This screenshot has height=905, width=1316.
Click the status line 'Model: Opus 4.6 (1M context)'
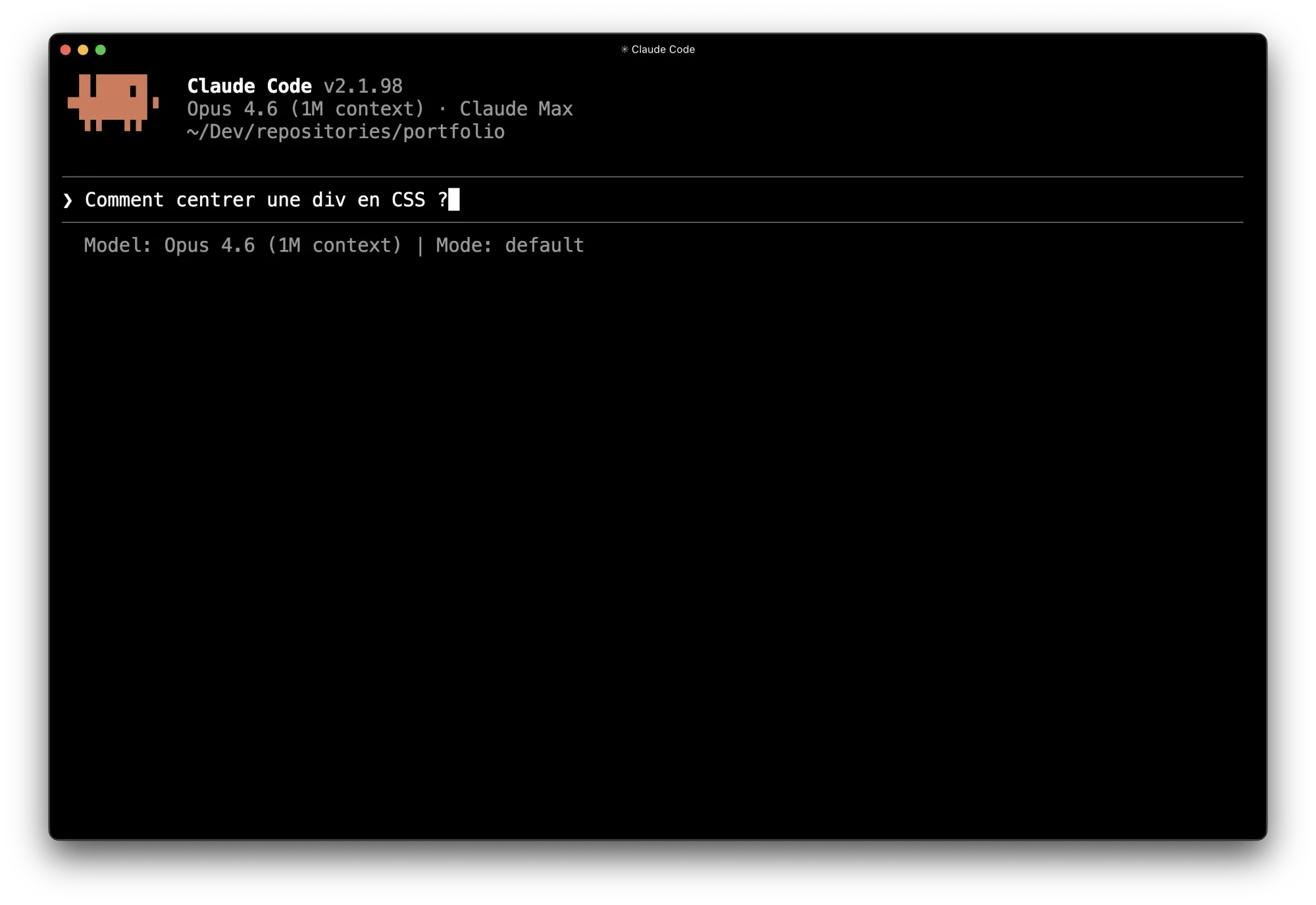point(243,246)
